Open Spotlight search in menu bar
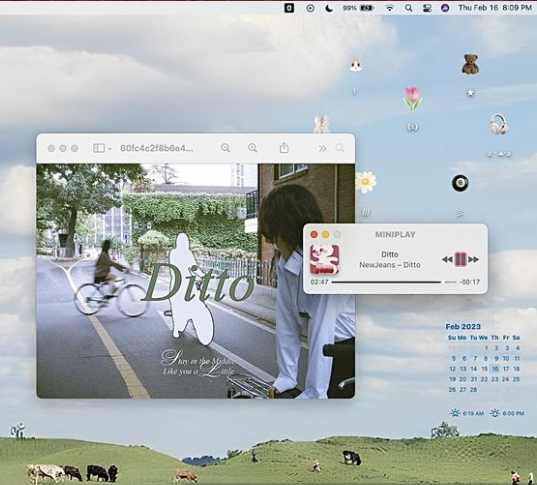Image resolution: width=537 pixels, height=485 pixels. point(408,8)
